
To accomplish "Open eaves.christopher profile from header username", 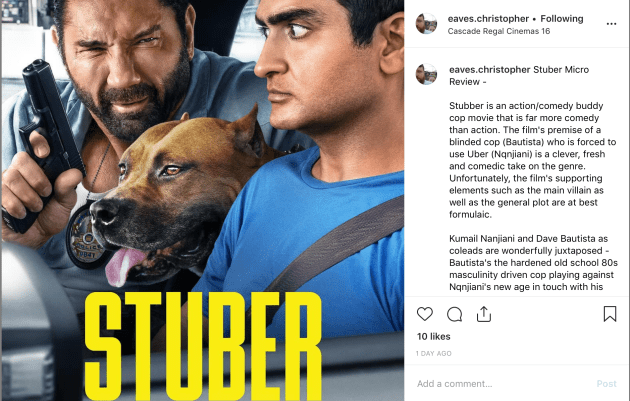I will [488, 18].
